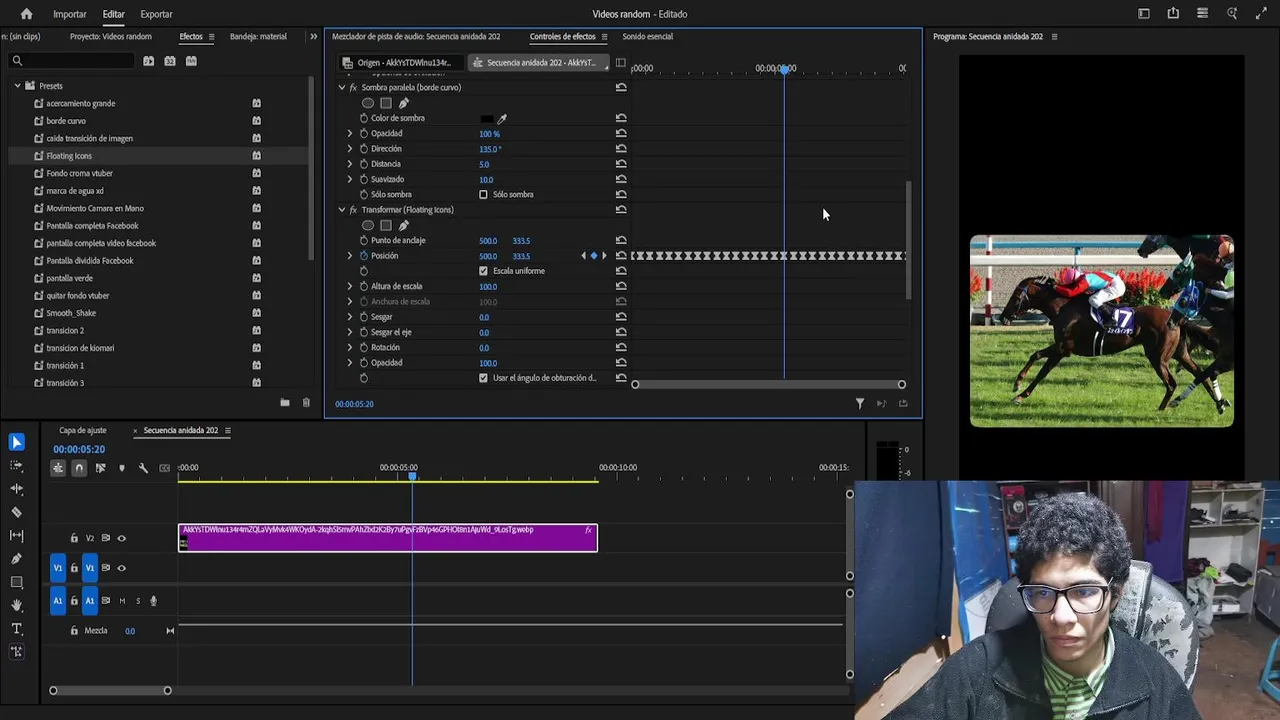This screenshot has height=720, width=1280.
Task: Expand the Rotación property
Action: point(350,347)
